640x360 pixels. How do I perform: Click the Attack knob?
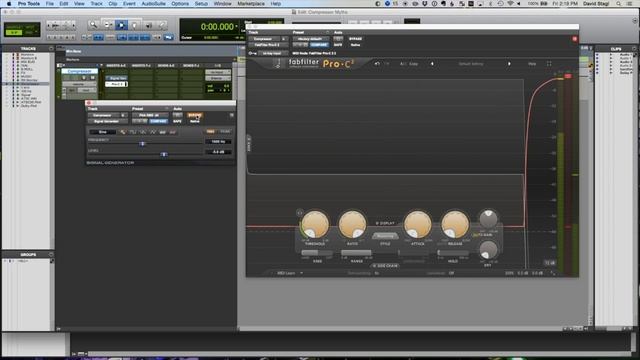(417, 224)
